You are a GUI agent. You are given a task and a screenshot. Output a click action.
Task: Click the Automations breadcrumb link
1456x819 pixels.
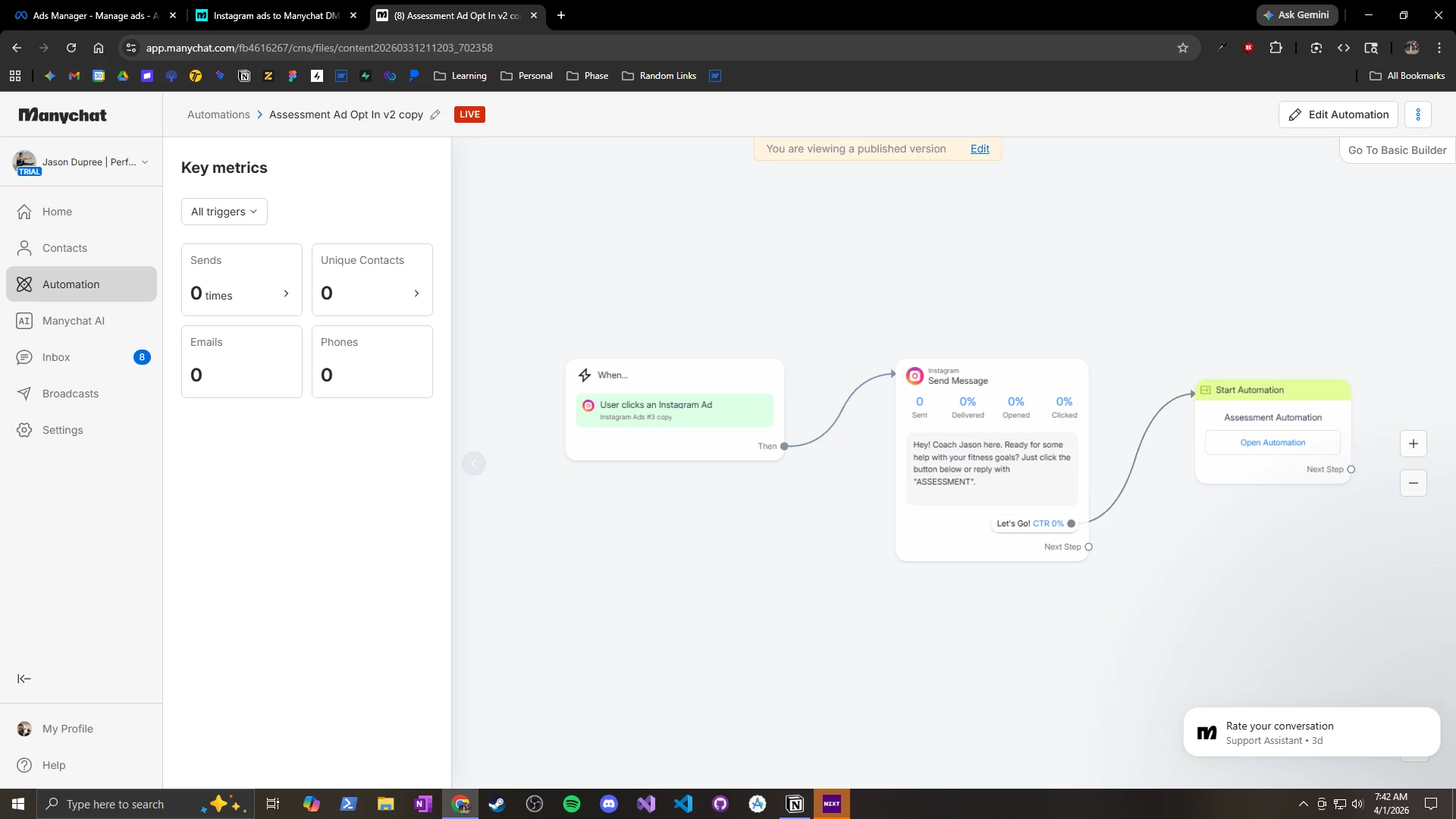pos(218,115)
